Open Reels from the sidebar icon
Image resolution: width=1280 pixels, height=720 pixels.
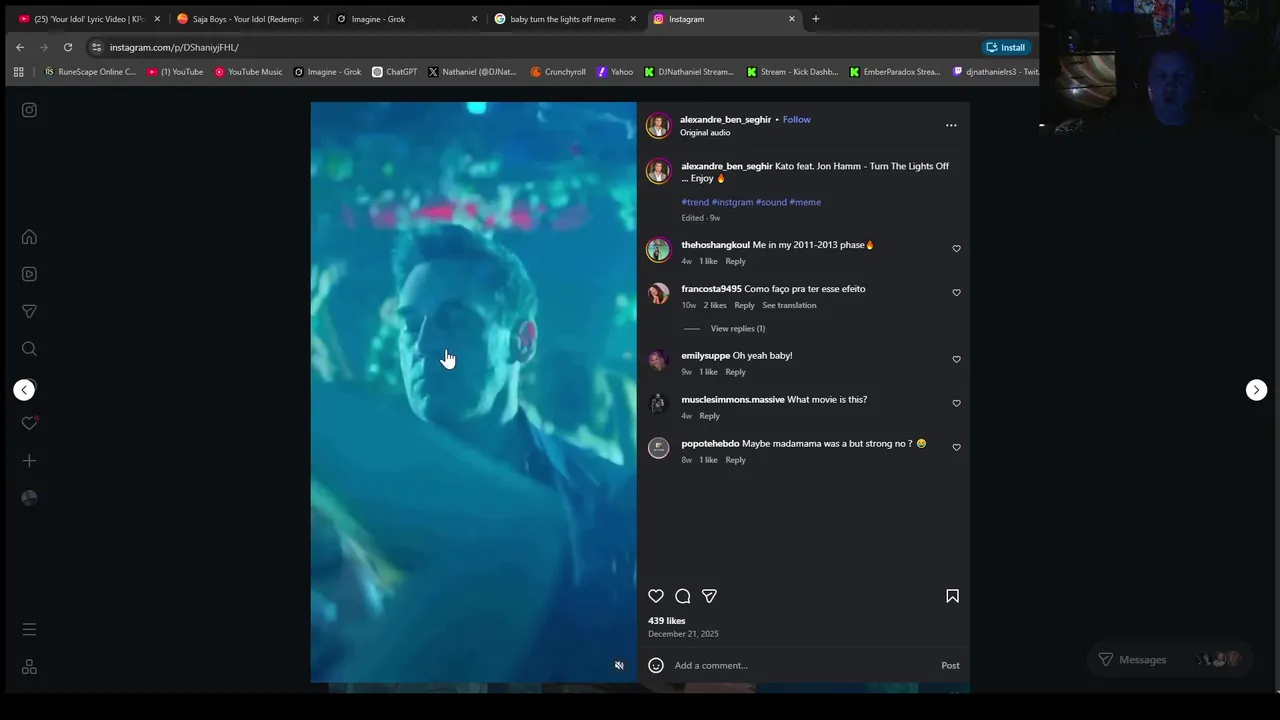tap(29, 274)
